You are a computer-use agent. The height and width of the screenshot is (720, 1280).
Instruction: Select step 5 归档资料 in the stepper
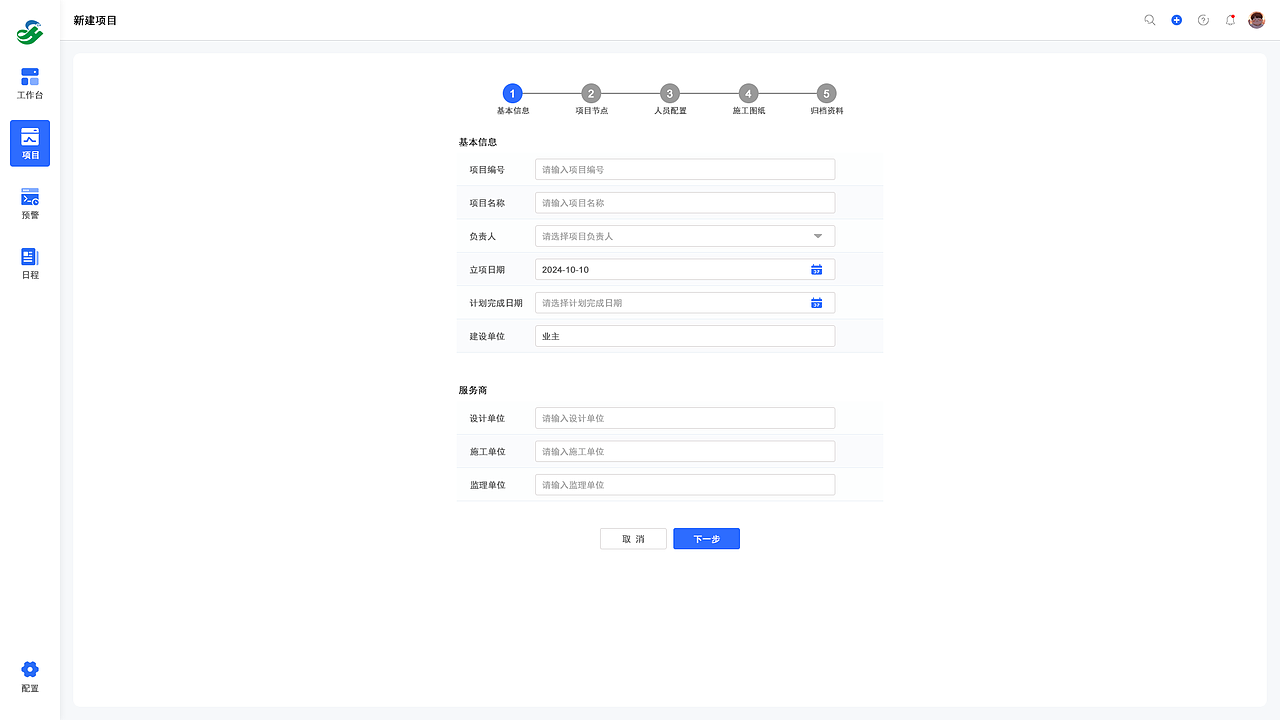tap(826, 93)
